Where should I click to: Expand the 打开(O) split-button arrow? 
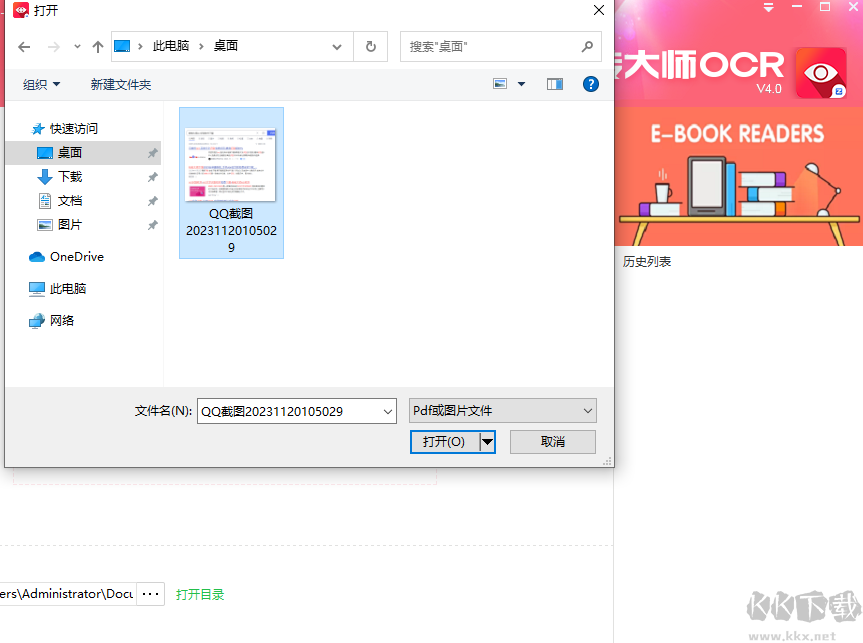tap(486, 441)
